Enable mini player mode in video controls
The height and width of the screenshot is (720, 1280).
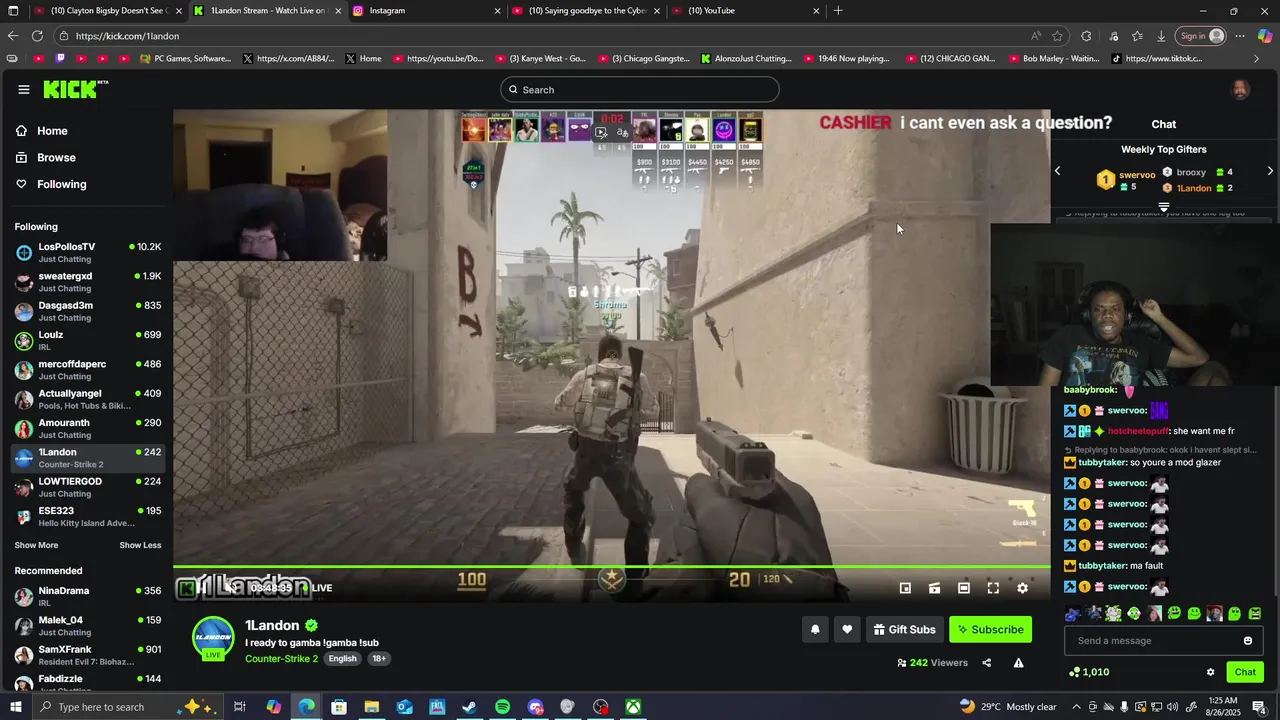905,588
